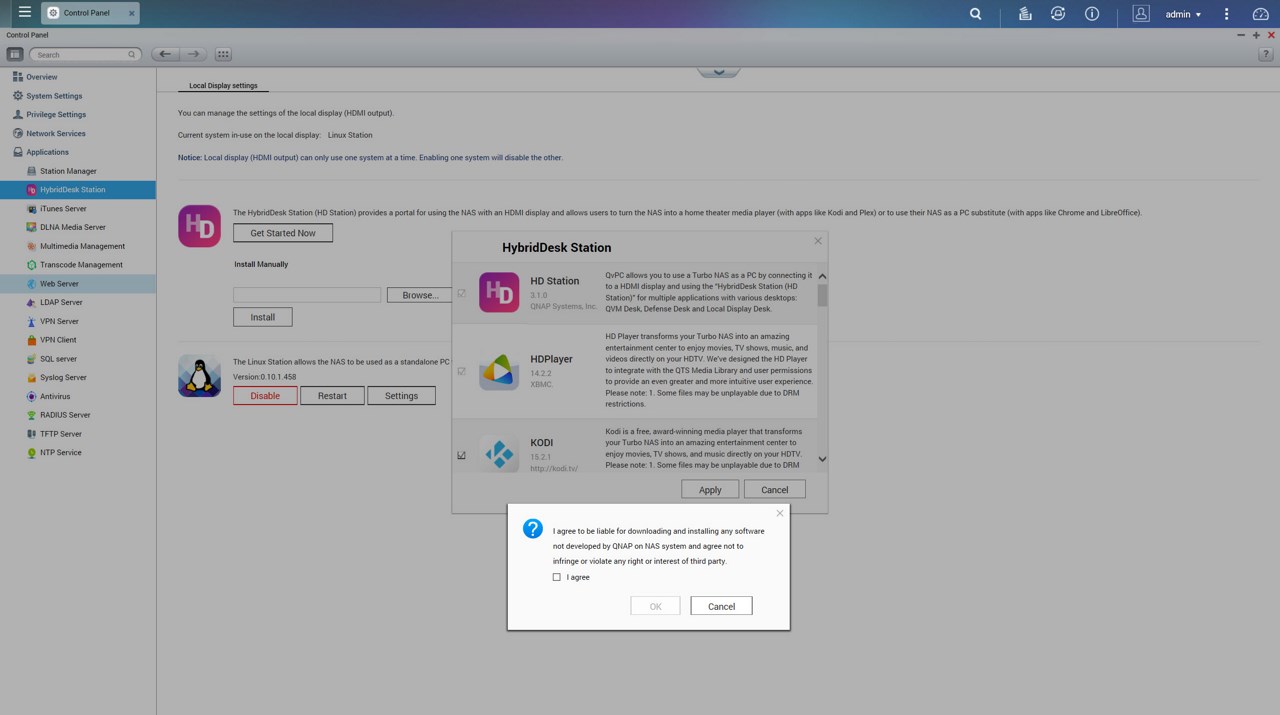Click the Install button

click(263, 317)
